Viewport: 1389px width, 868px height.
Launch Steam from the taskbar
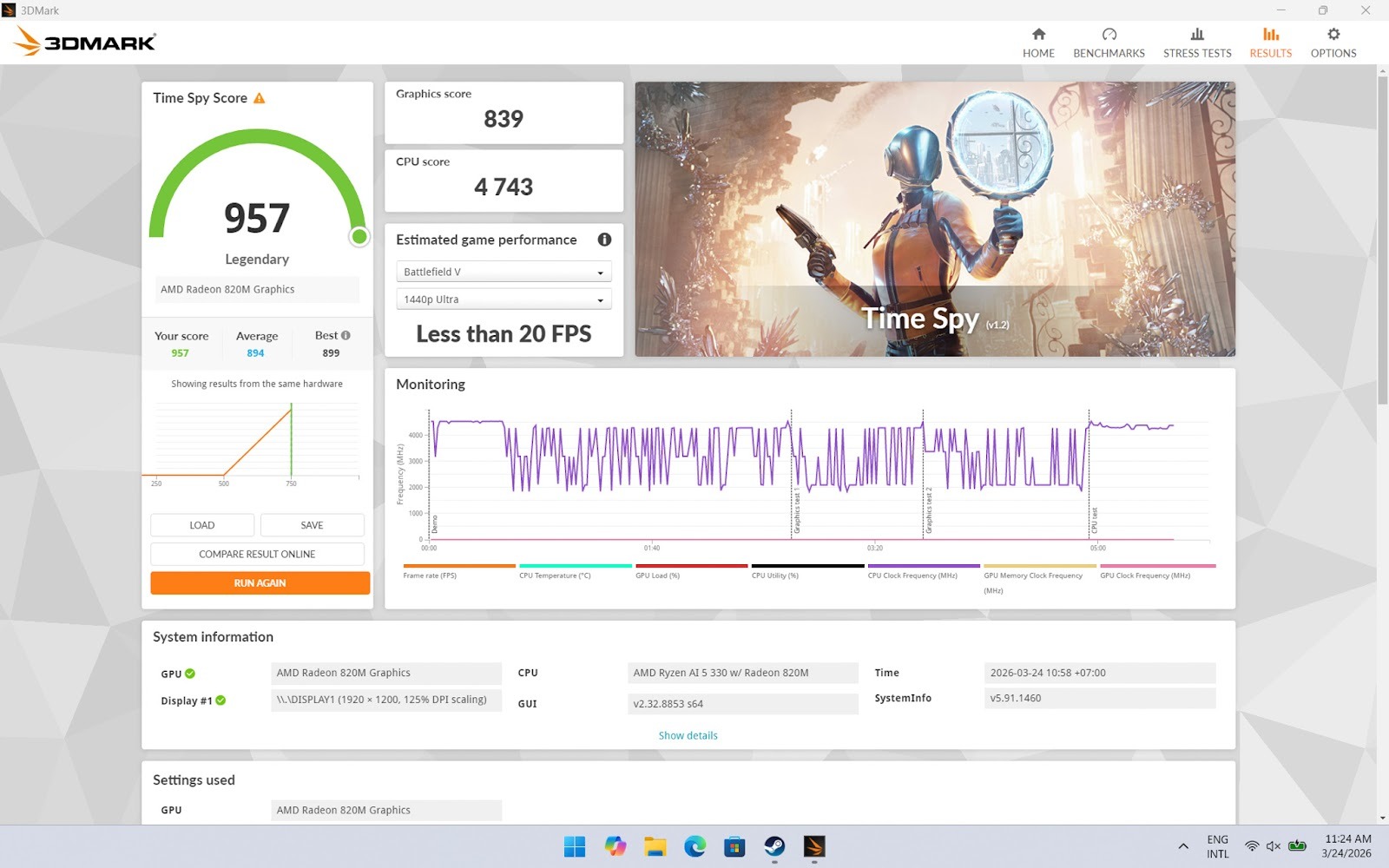coord(773,846)
